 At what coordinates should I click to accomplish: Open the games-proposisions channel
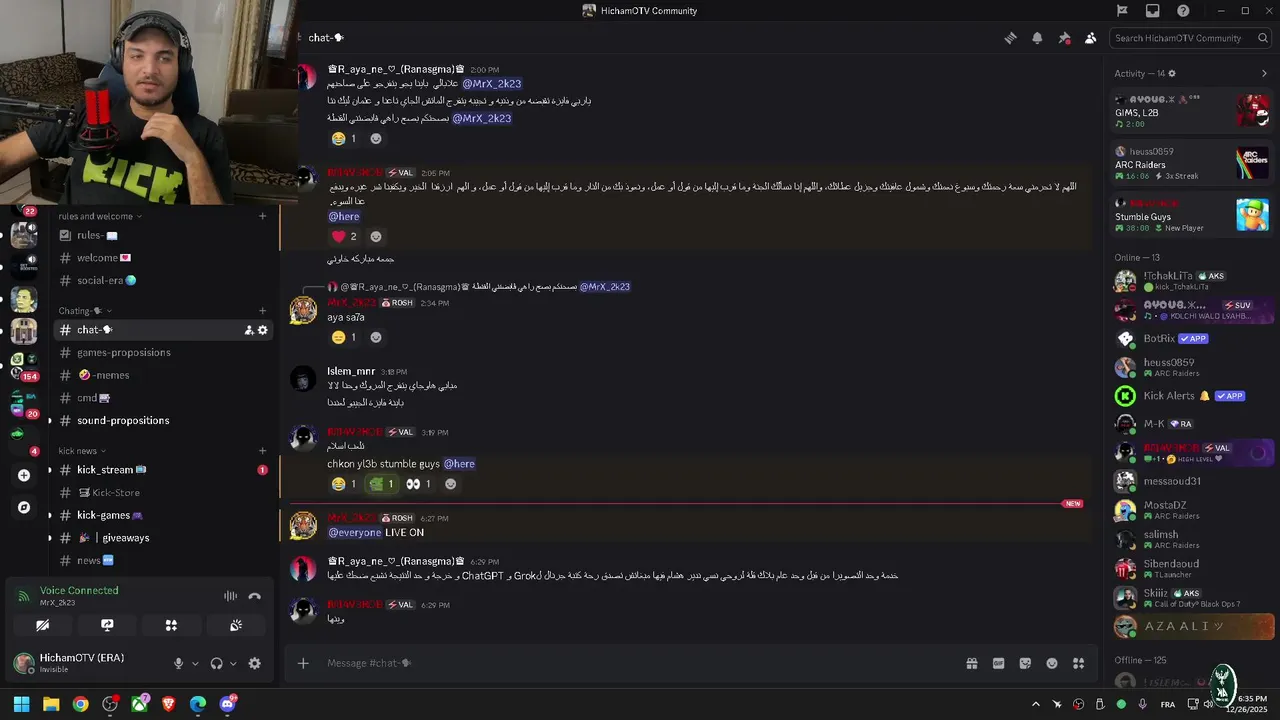click(123, 352)
